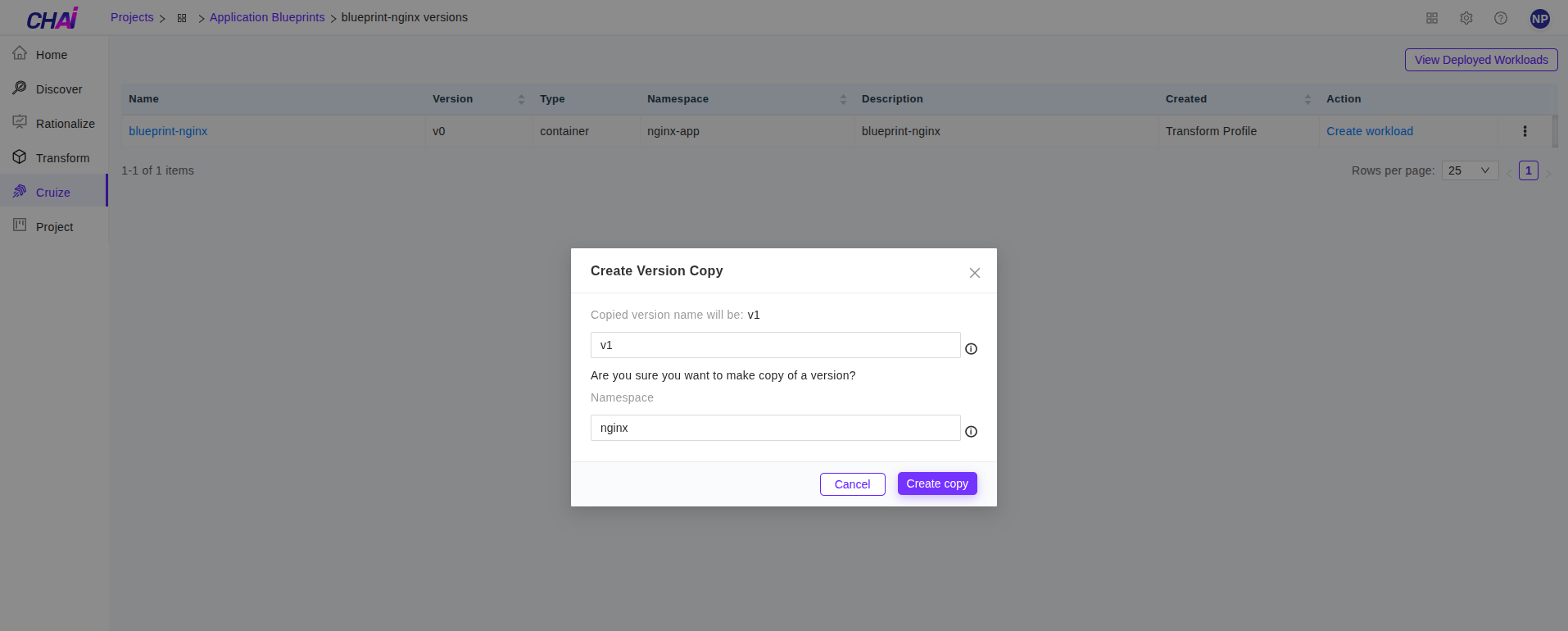Click the breadcrumb grid icon after Projects
The width and height of the screenshot is (1568, 631).
pyautogui.click(x=182, y=18)
